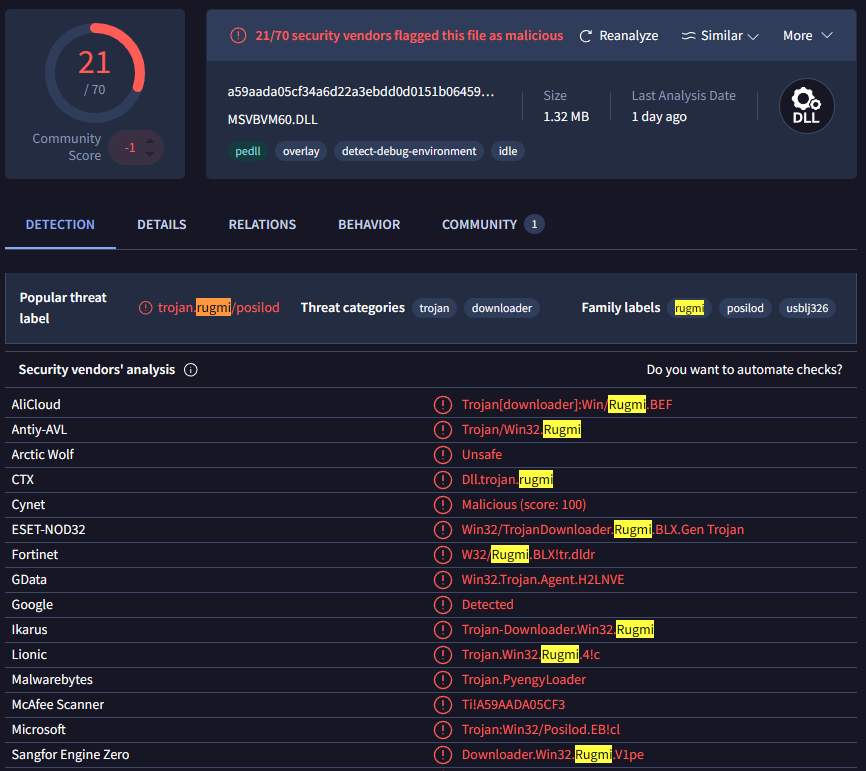Click the GData row alert icon
Image resolution: width=866 pixels, height=771 pixels.
[442, 579]
